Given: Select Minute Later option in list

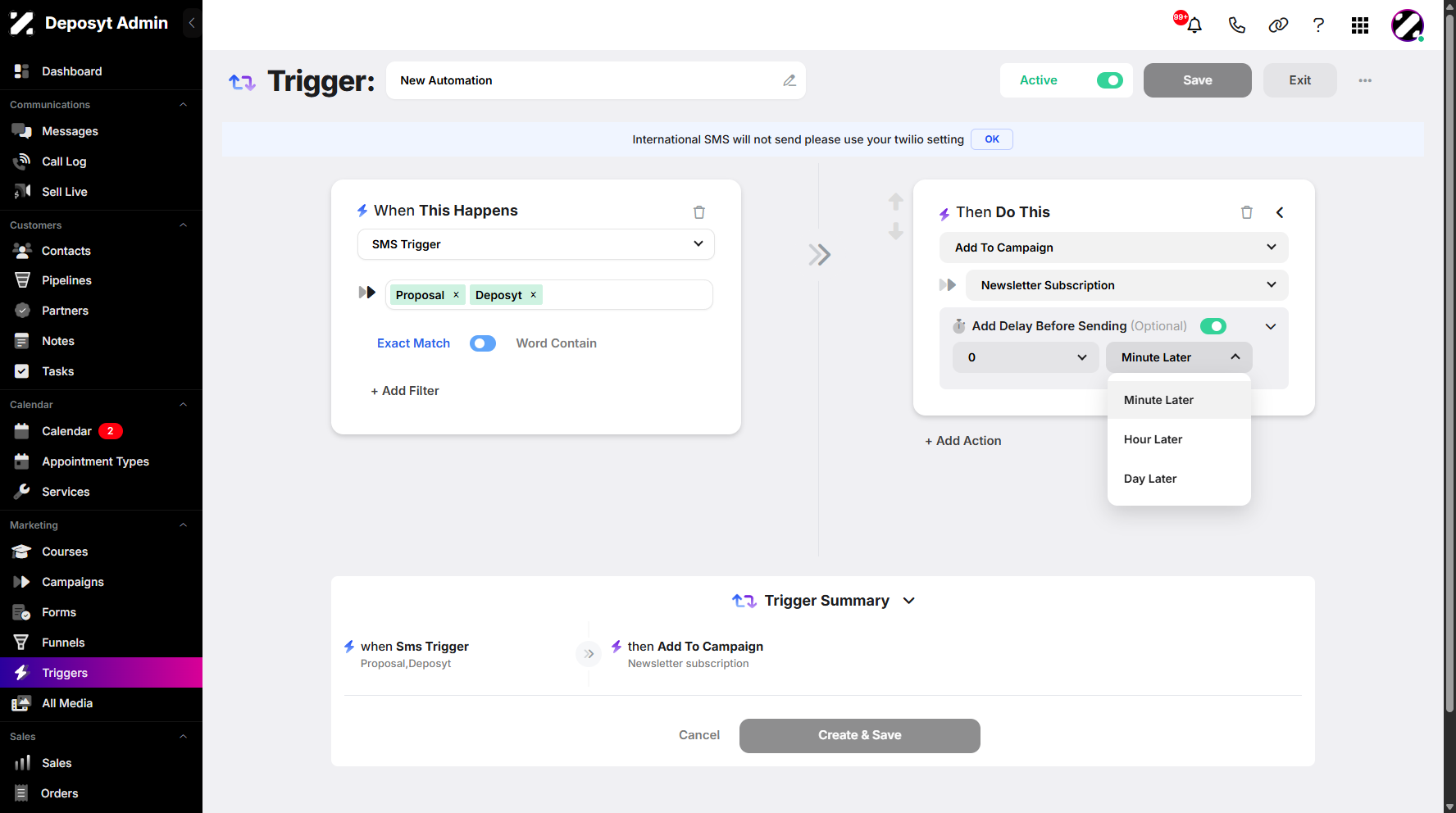Looking at the screenshot, I should pos(1179,400).
